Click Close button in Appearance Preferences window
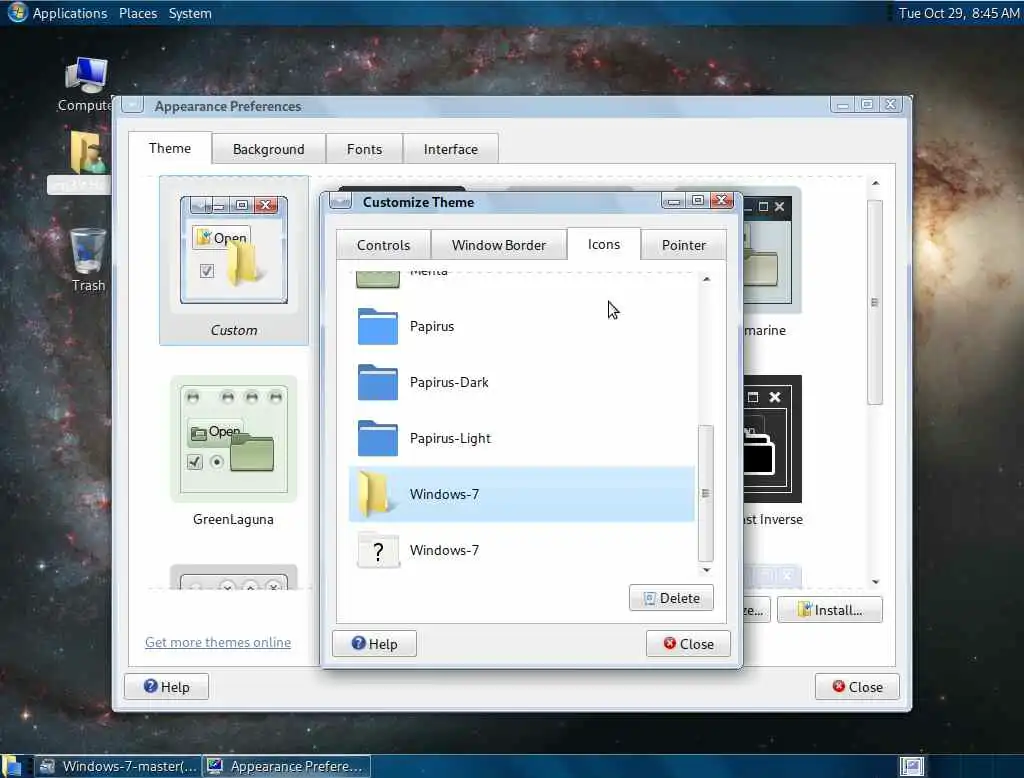1024x778 pixels. (857, 687)
